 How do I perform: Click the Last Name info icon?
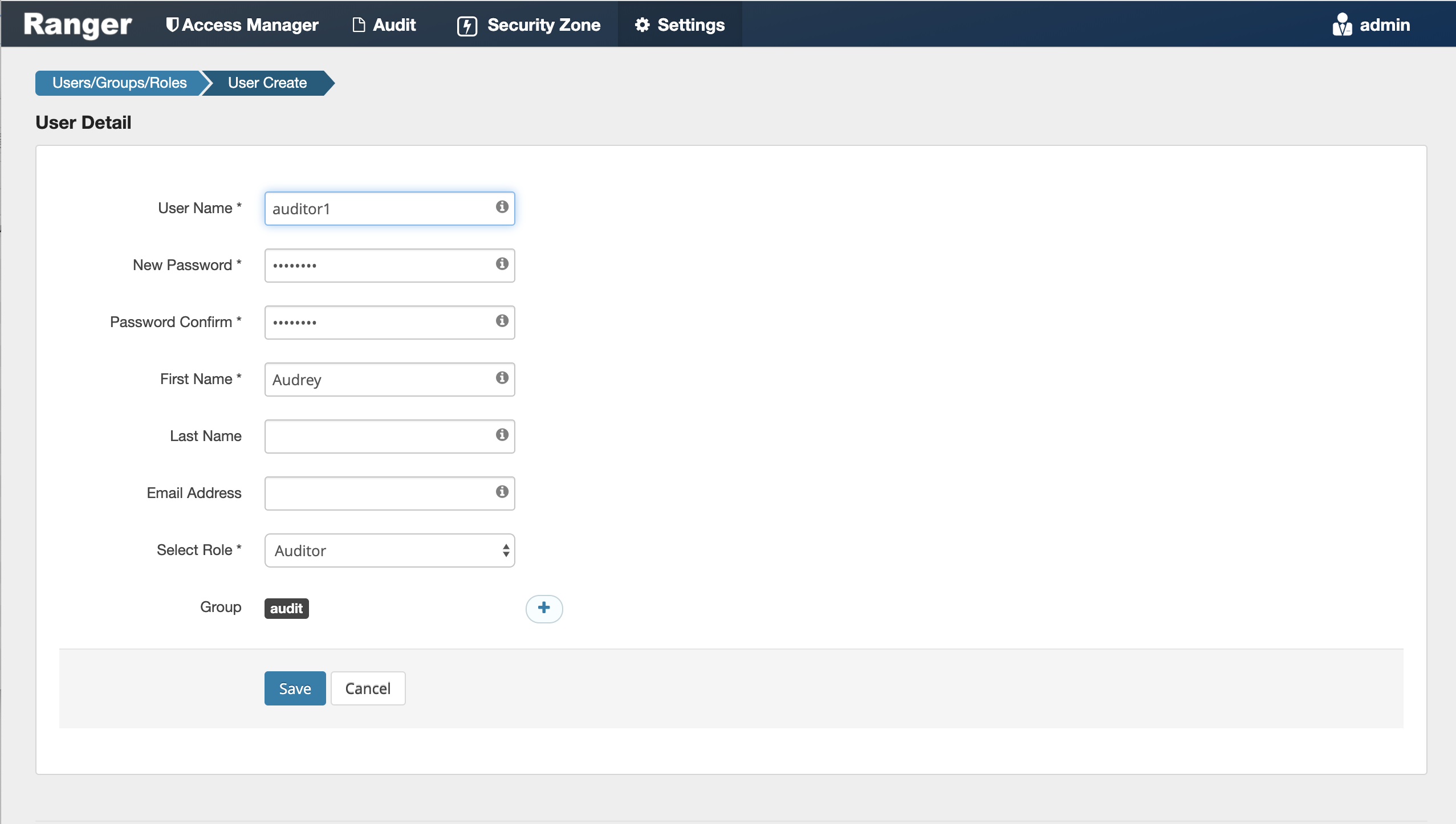[x=502, y=435]
